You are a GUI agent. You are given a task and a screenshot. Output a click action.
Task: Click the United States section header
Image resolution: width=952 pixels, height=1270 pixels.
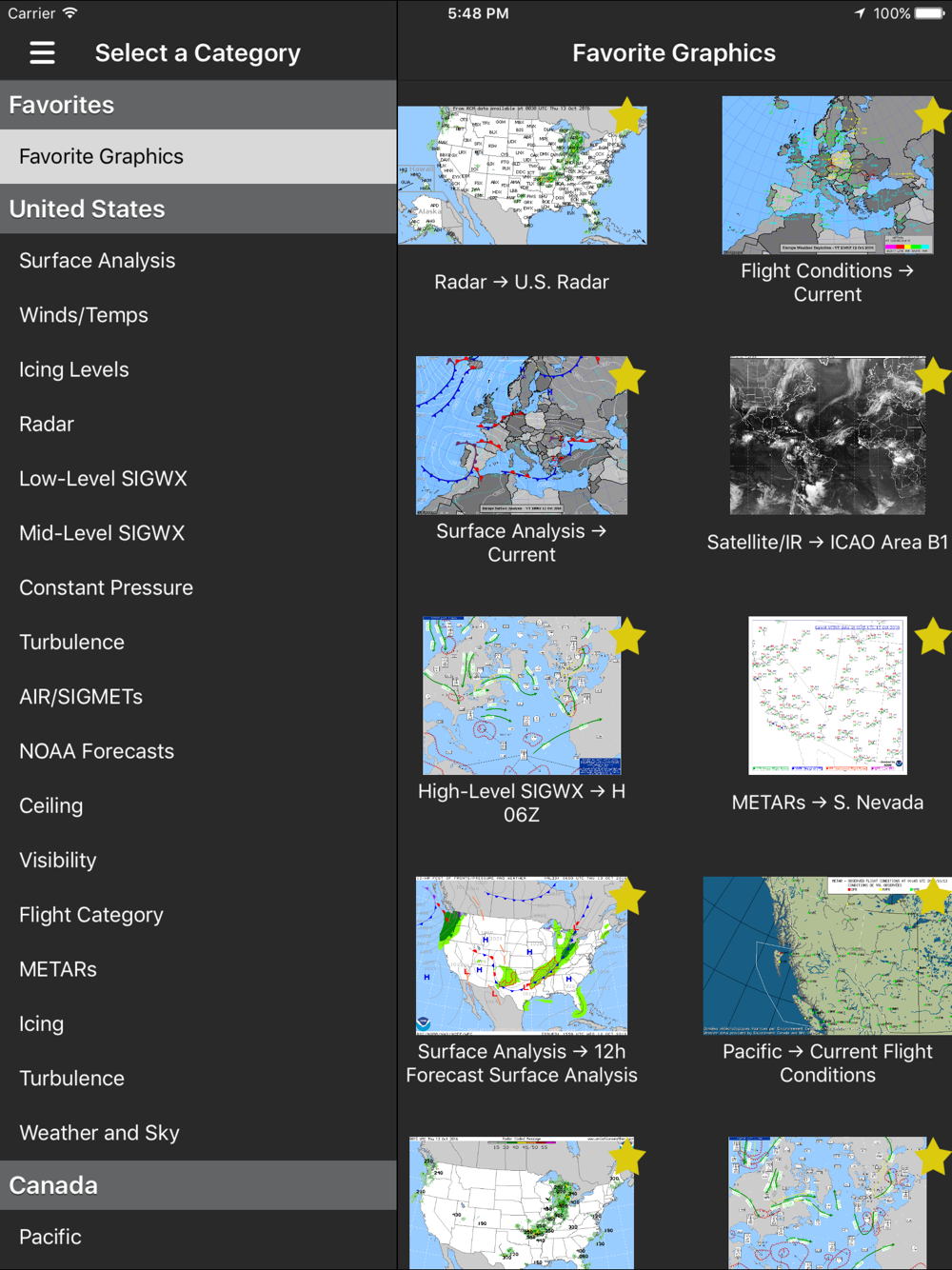tap(198, 208)
